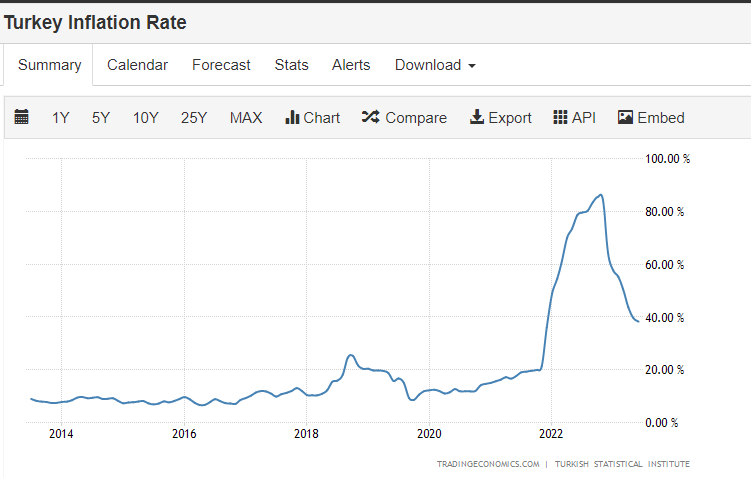Click the API grid icon
Image resolution: width=751 pixels, height=478 pixels.
pos(560,117)
